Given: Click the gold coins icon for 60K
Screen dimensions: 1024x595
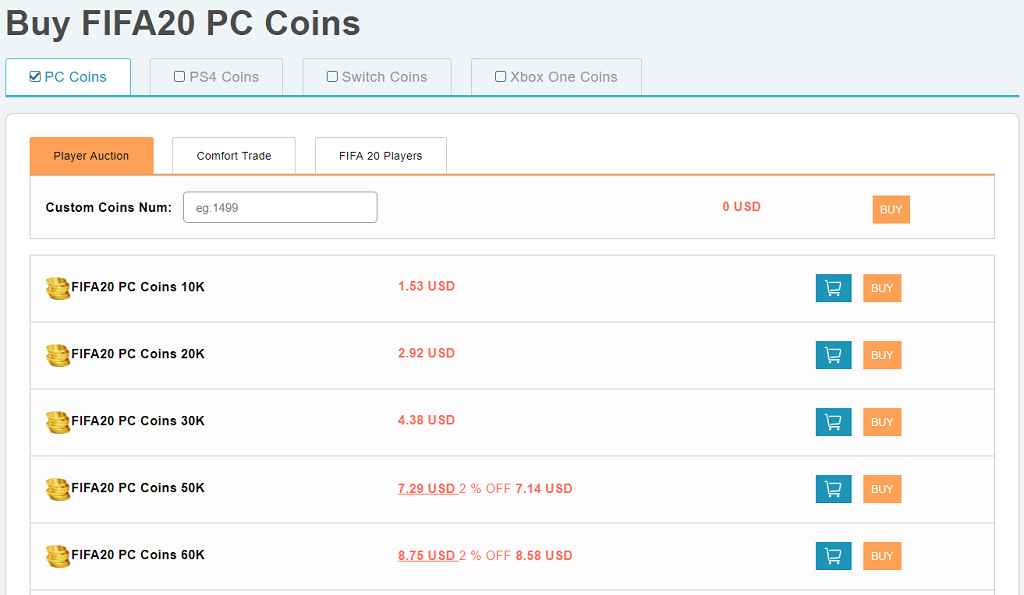Looking at the screenshot, I should [x=57, y=556].
